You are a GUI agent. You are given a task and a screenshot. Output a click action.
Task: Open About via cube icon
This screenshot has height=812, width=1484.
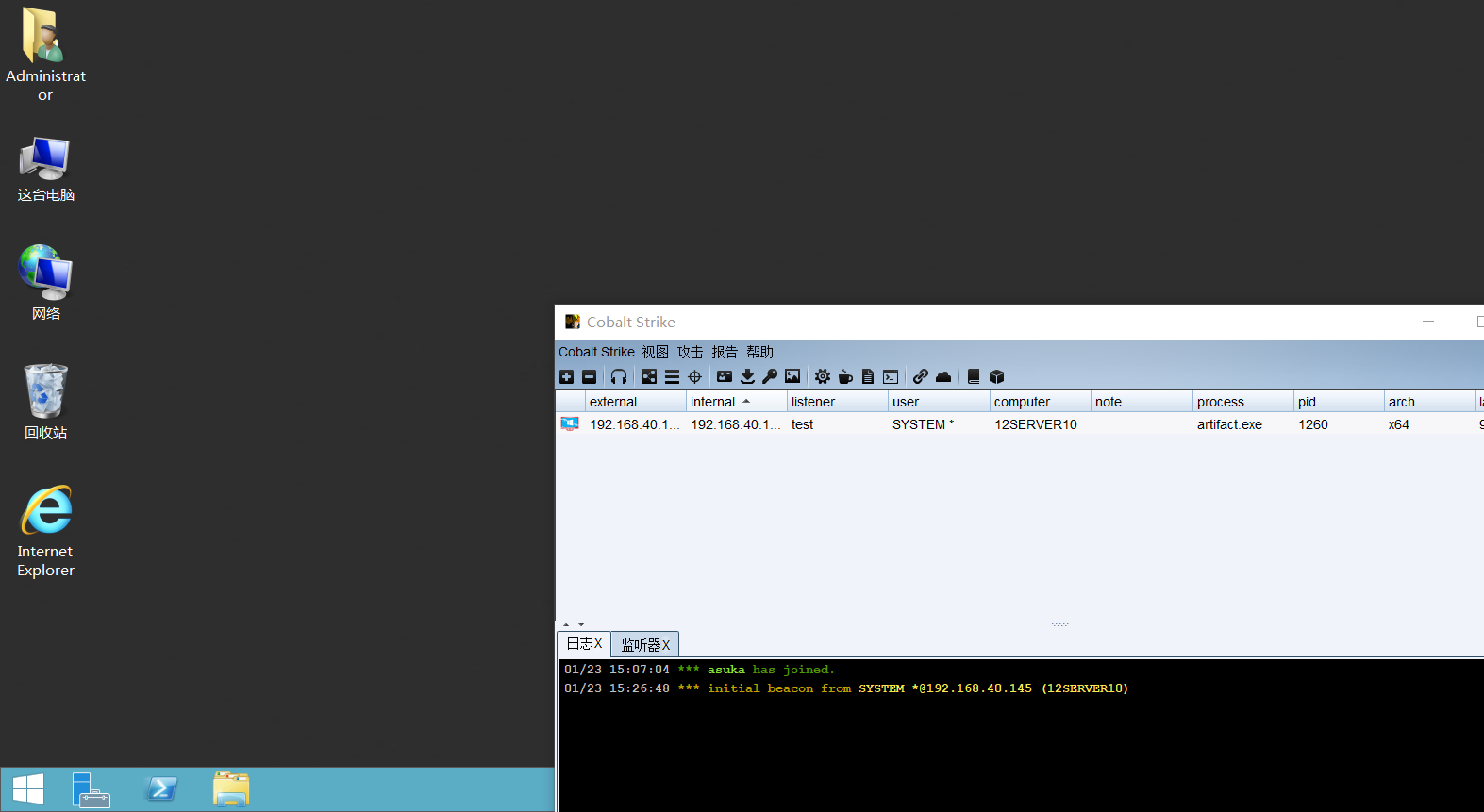click(996, 376)
